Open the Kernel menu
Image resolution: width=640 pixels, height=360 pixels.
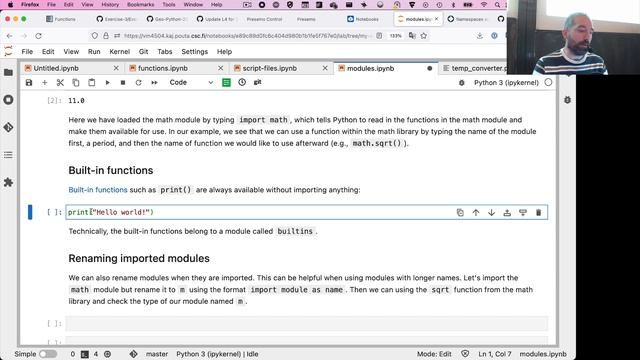(x=120, y=52)
